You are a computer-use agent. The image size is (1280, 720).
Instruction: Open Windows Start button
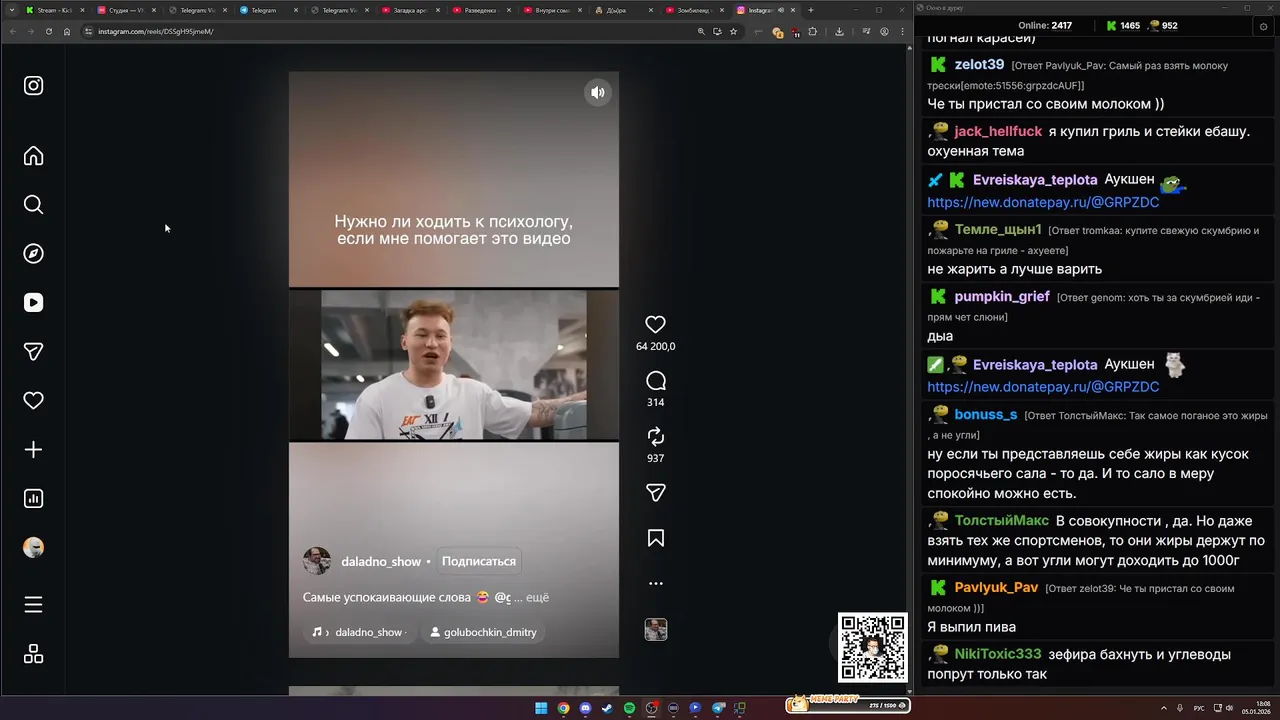coord(541,708)
